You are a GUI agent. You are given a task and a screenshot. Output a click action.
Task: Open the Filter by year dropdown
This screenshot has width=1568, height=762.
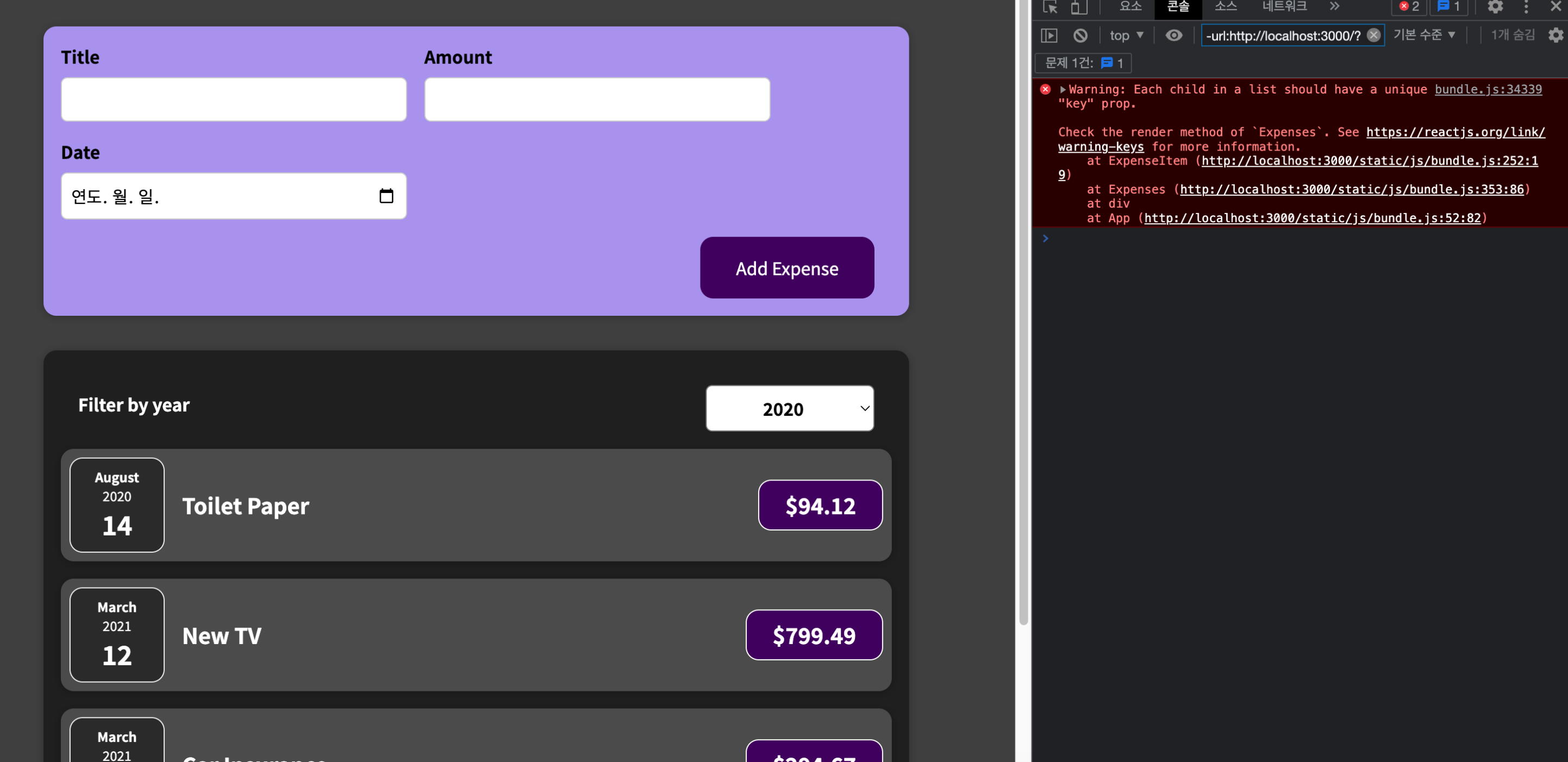[790, 408]
